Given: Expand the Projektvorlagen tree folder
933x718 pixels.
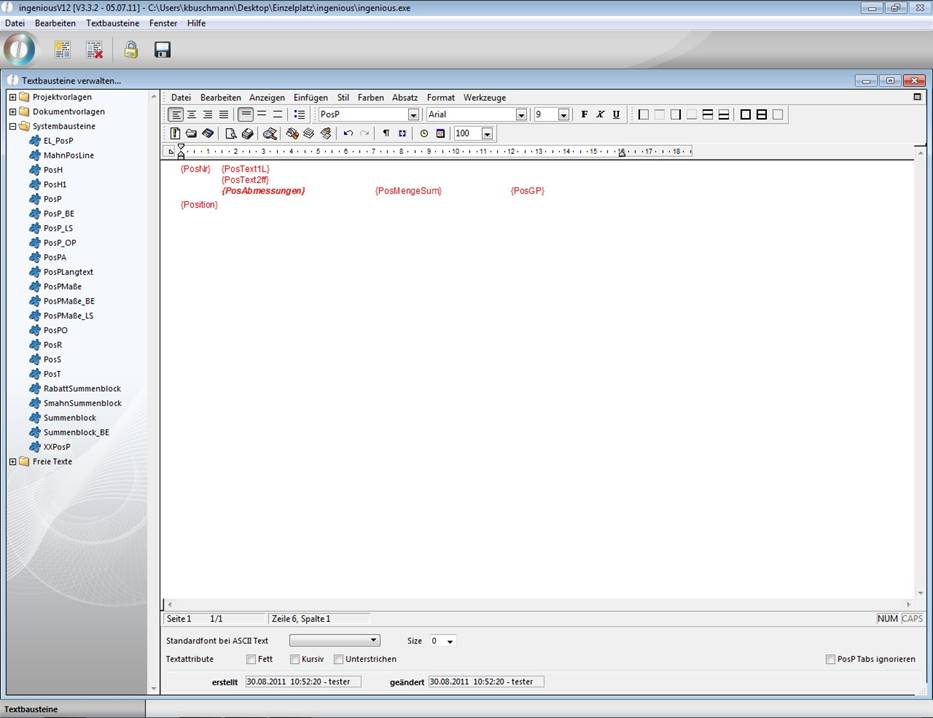Looking at the screenshot, I should [12, 97].
